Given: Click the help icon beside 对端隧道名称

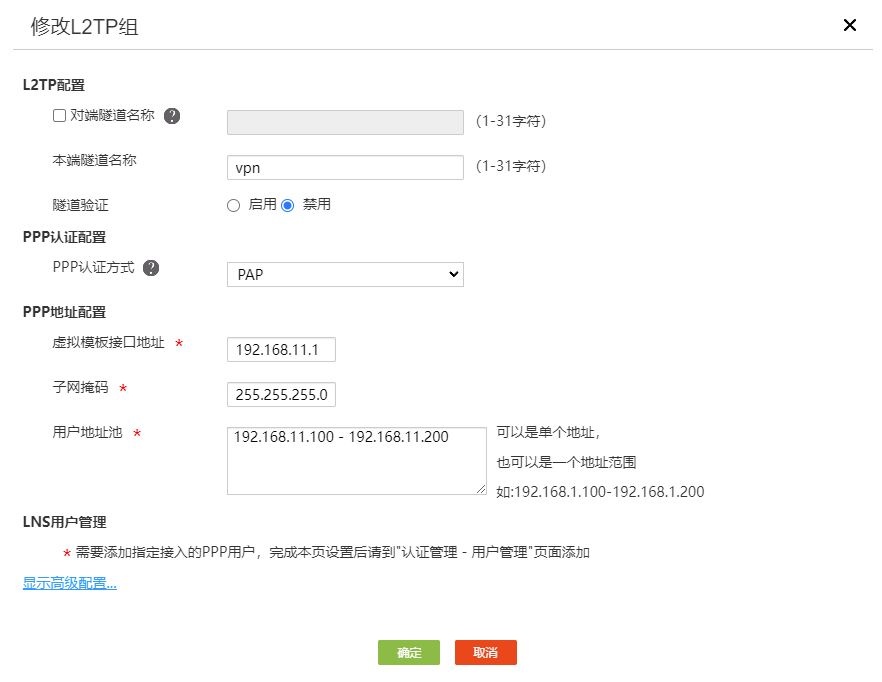Looking at the screenshot, I should pyautogui.click(x=172, y=116).
